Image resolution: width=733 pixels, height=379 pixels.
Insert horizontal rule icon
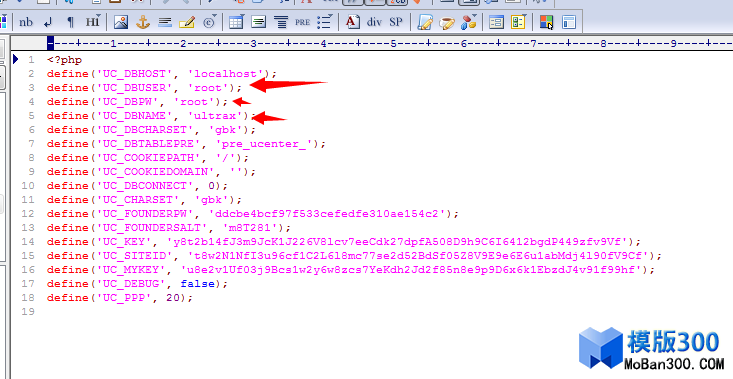165,22
